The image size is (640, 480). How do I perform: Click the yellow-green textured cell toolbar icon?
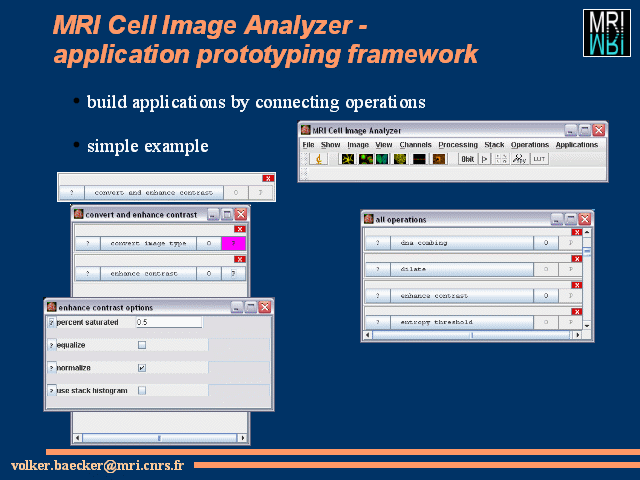(400, 159)
